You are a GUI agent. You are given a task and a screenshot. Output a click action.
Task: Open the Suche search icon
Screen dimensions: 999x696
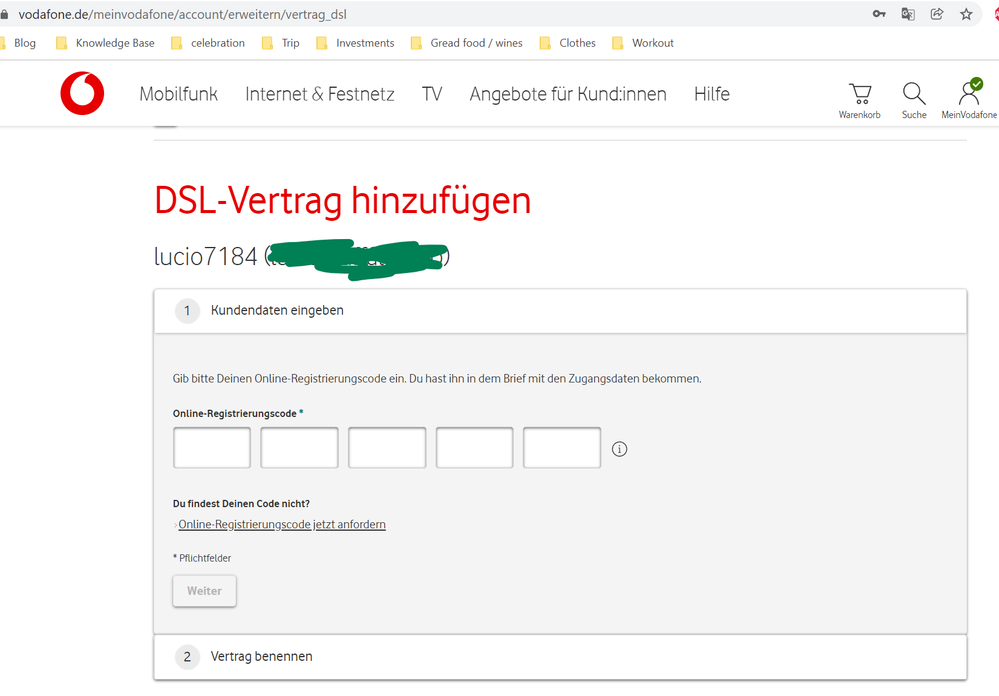[x=914, y=101]
